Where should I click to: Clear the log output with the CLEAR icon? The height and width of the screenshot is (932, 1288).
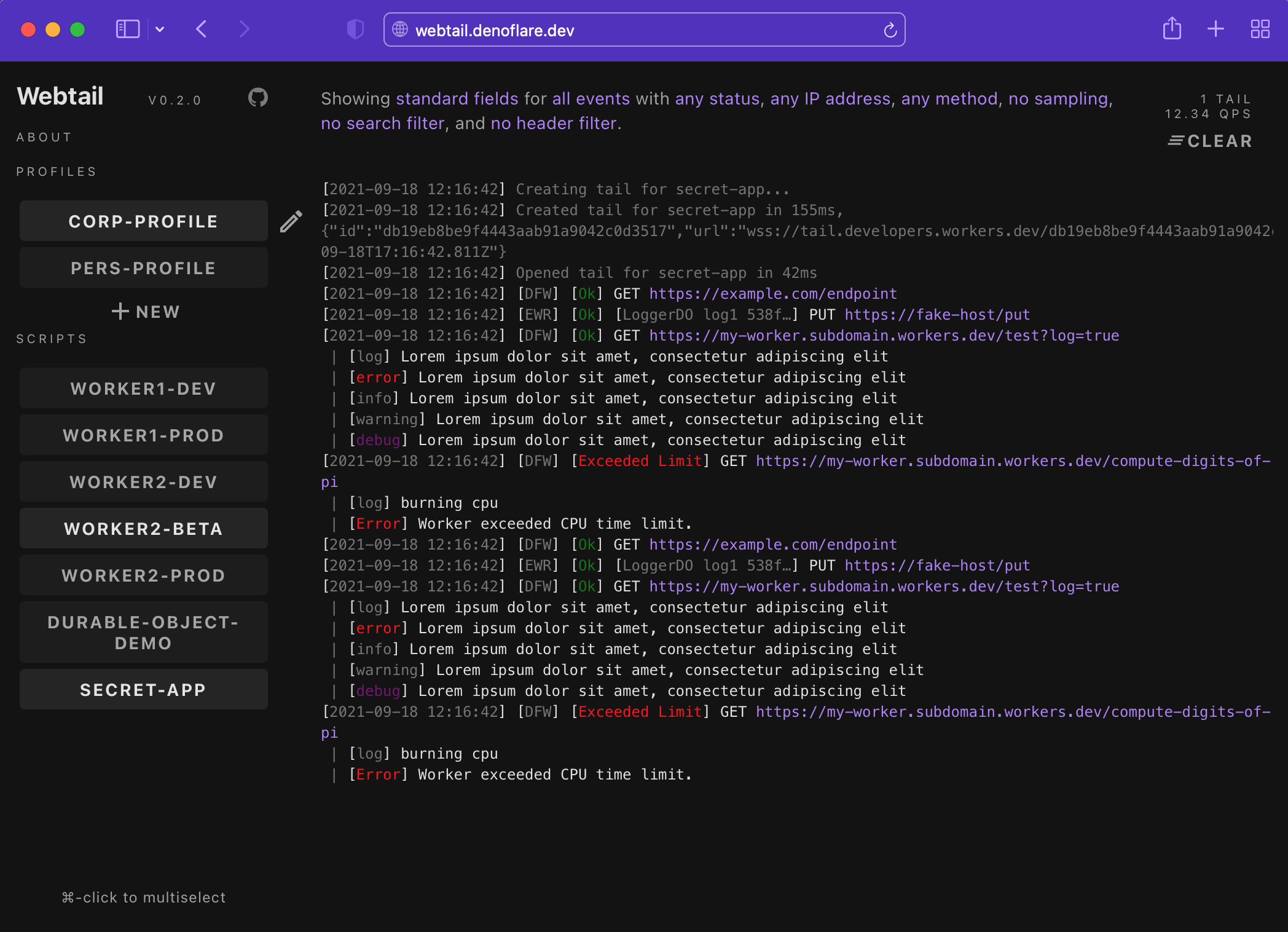tap(1209, 141)
